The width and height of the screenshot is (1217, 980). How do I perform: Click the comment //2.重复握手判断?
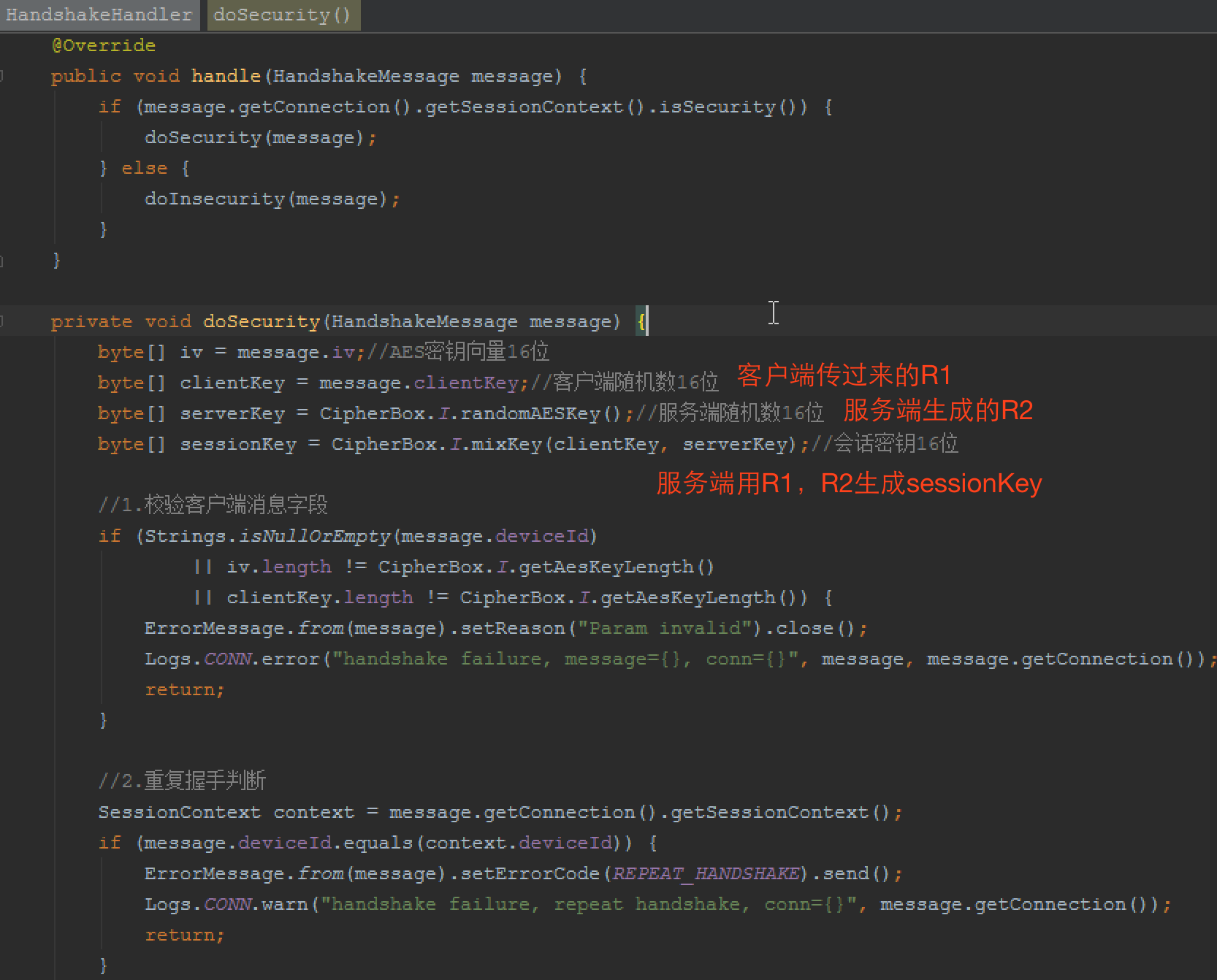(183, 781)
